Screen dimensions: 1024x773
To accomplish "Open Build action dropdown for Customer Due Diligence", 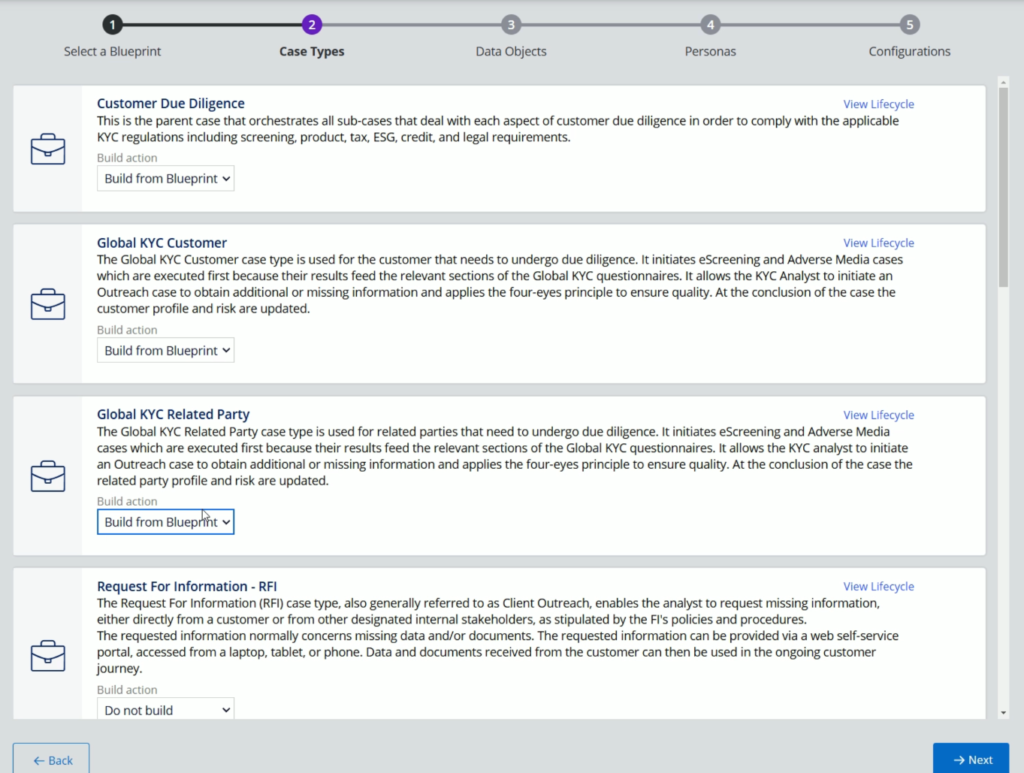I will (165, 178).
